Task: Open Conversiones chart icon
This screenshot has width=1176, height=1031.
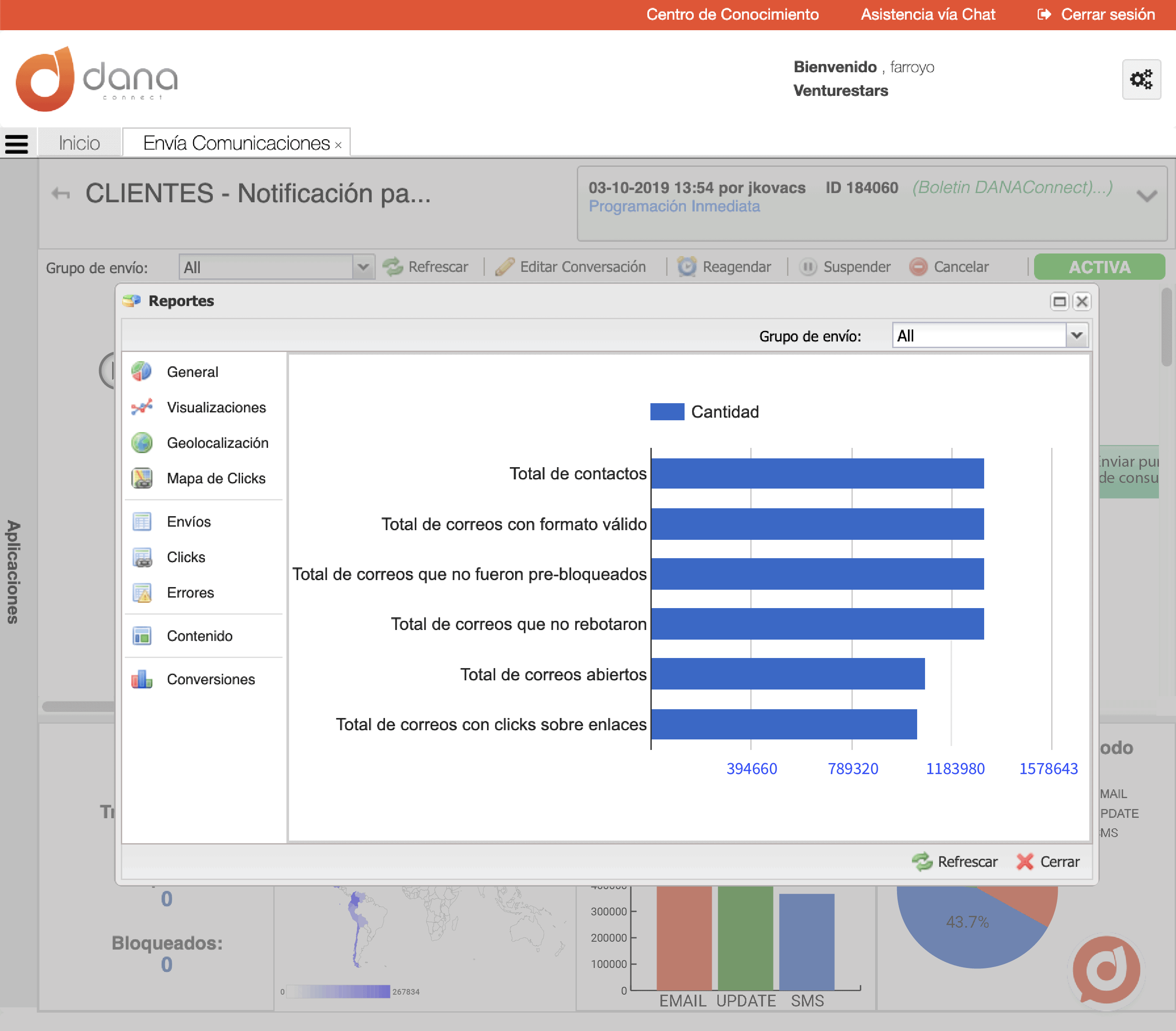Action: click(x=141, y=679)
